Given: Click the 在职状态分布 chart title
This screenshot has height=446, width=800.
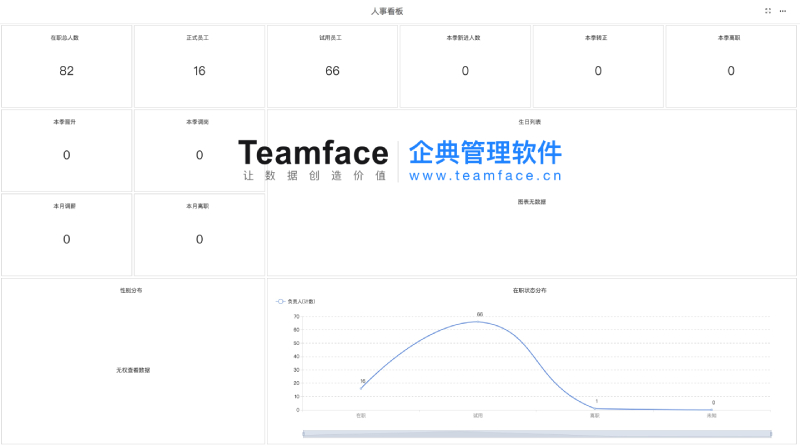Looking at the screenshot, I should coord(530,290).
